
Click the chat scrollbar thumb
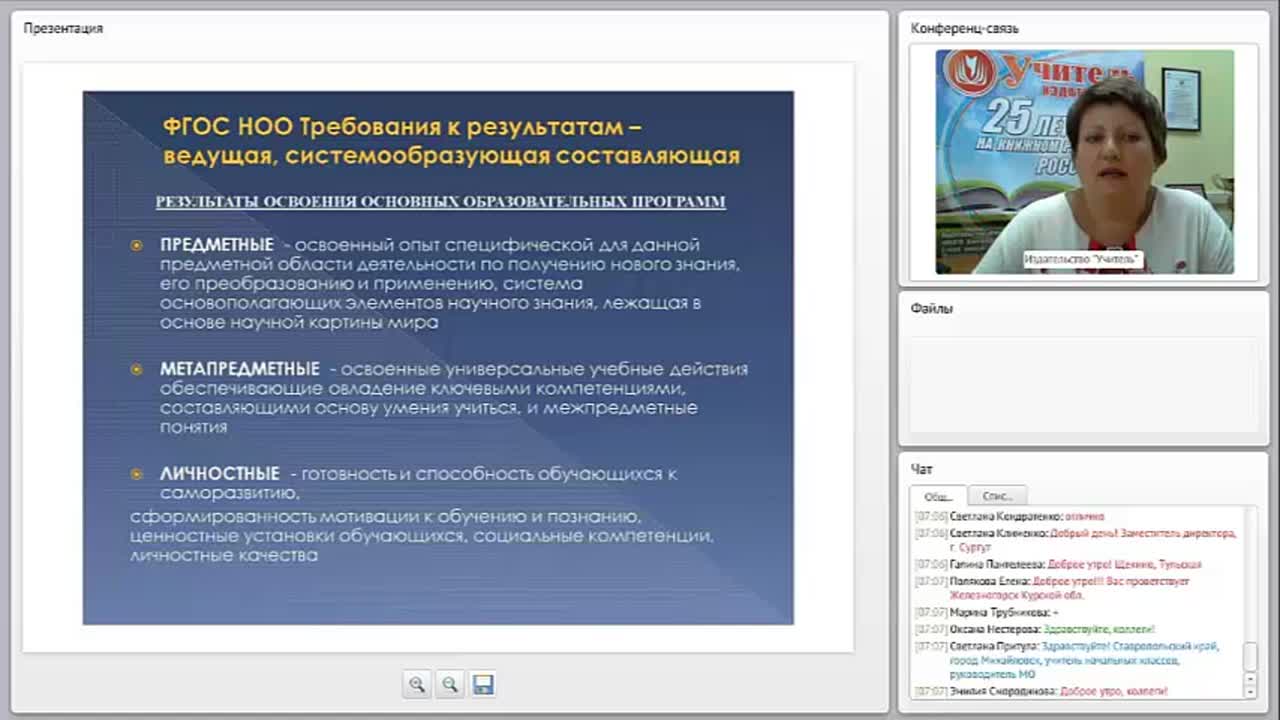1249,656
